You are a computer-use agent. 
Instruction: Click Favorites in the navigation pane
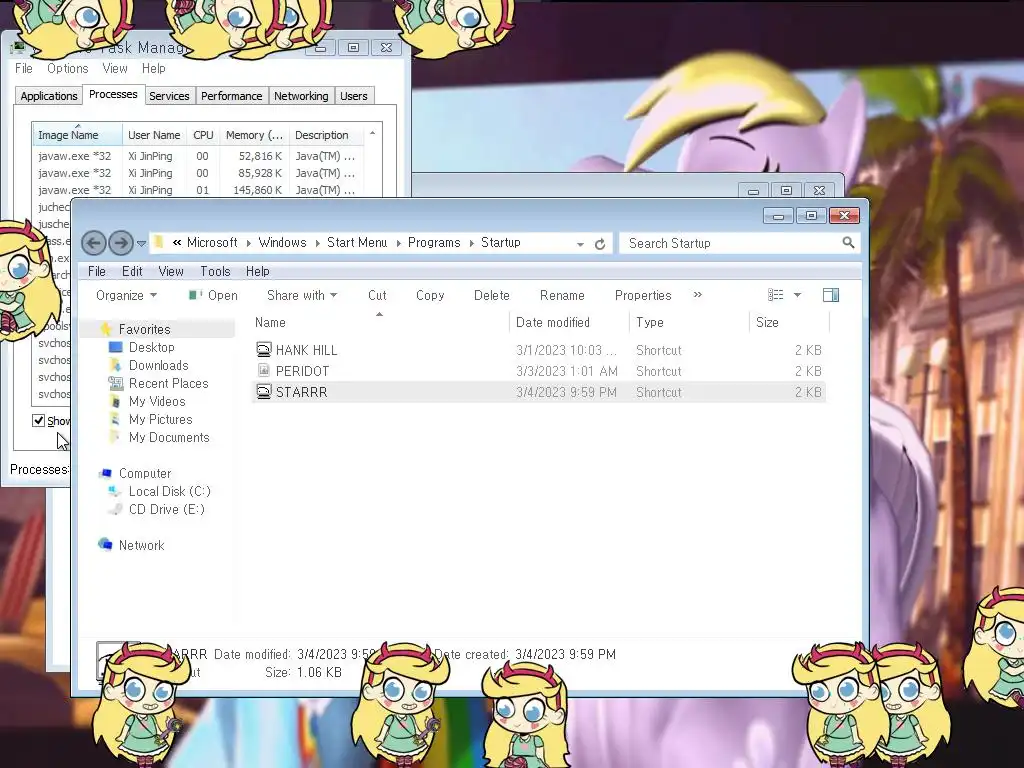coord(144,329)
